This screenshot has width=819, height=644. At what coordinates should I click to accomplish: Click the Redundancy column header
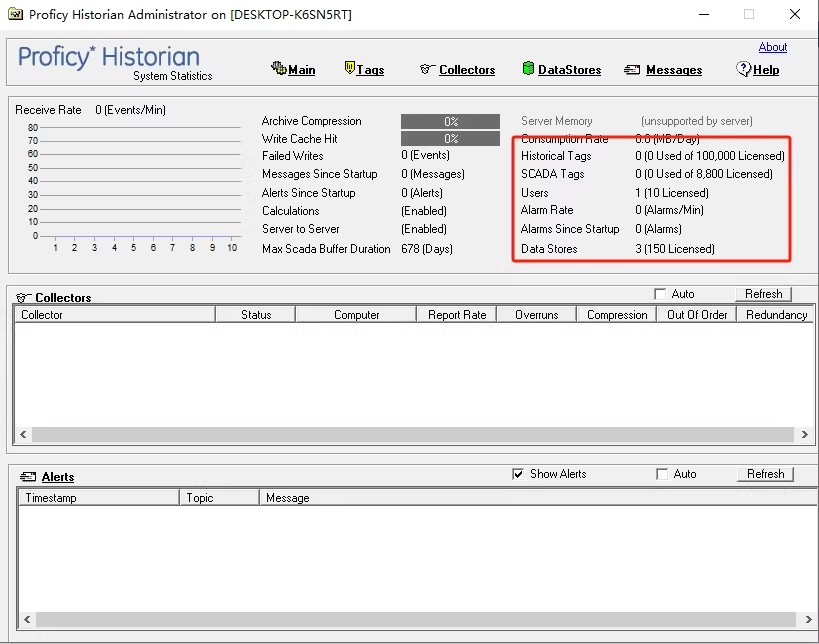pos(776,314)
